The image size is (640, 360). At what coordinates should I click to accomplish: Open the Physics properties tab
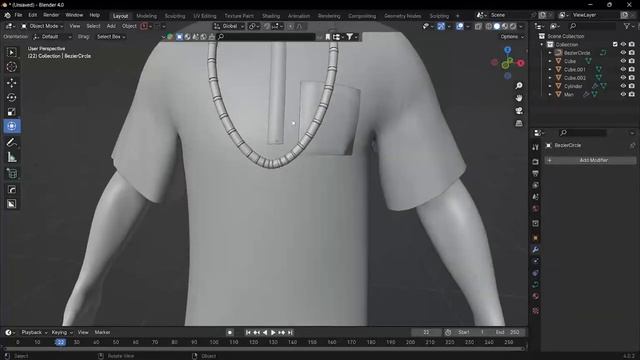[x=536, y=273]
